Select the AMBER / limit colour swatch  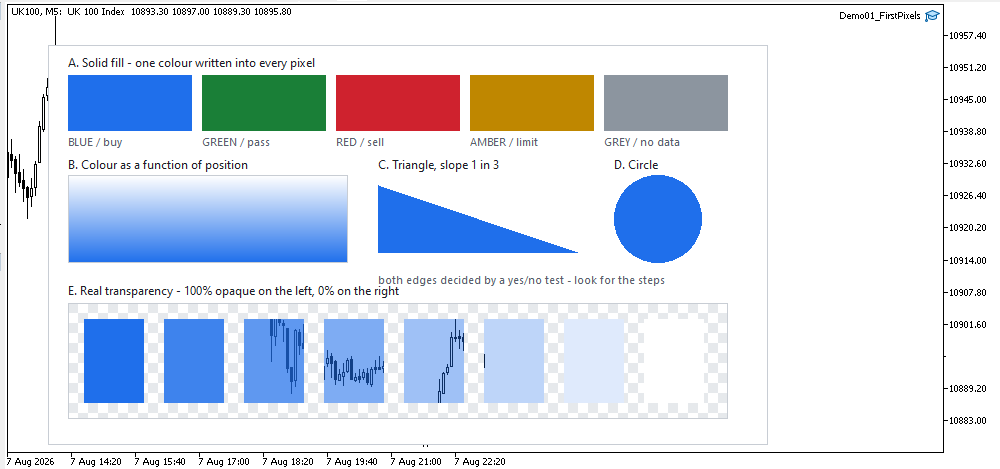(532, 103)
